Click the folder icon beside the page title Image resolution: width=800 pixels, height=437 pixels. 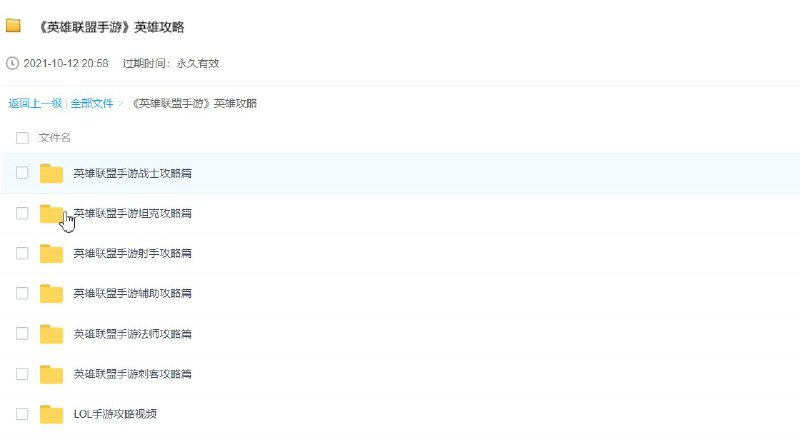coord(14,27)
